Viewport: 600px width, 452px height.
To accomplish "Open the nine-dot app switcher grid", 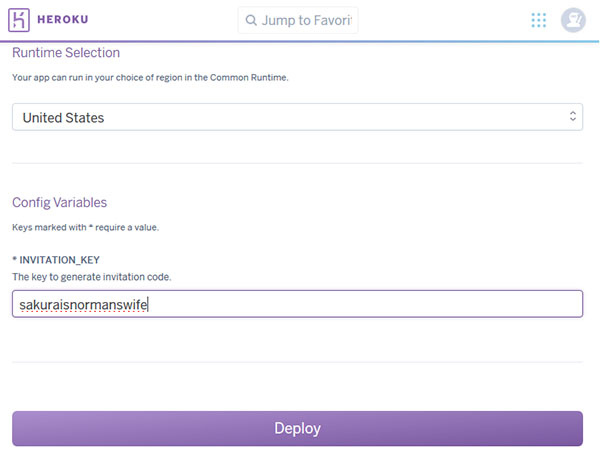I will point(539,20).
